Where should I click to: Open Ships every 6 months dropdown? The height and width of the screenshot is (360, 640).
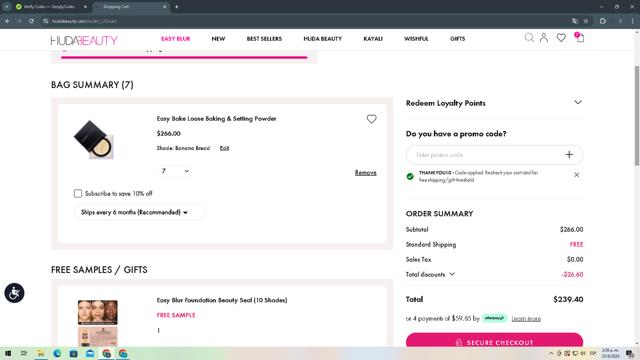[x=139, y=212]
